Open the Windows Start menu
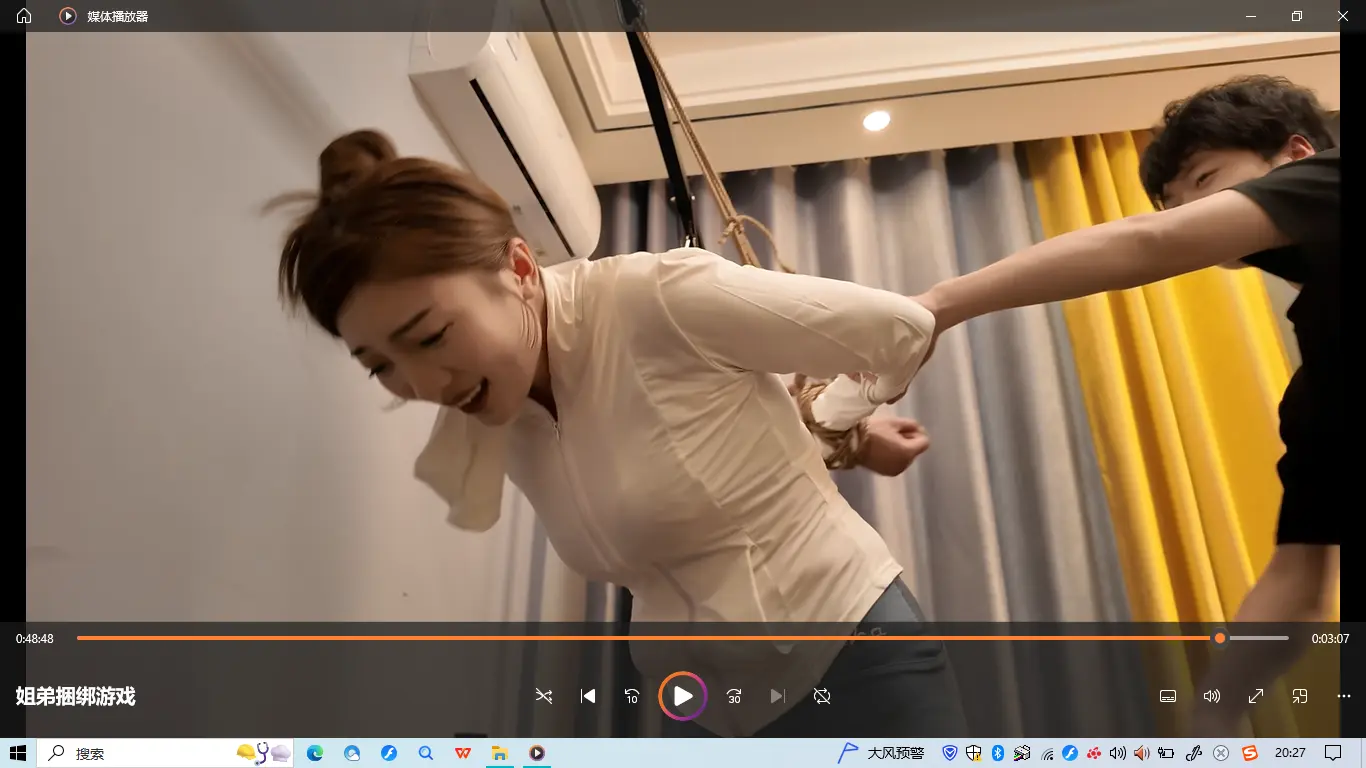 click(x=18, y=753)
